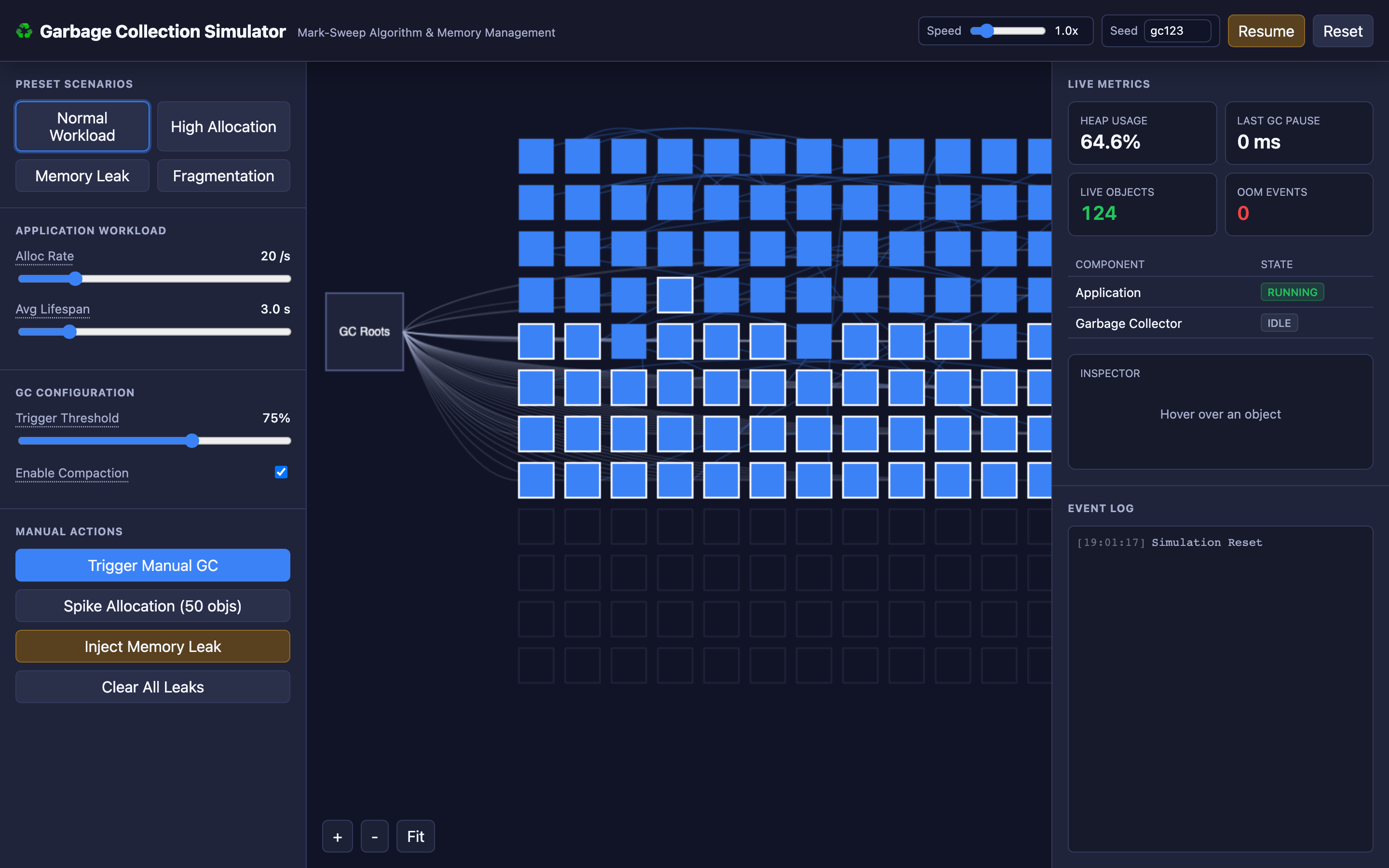Click the OOM Events 0 value
This screenshot has width=1389, height=868.
1243,214
